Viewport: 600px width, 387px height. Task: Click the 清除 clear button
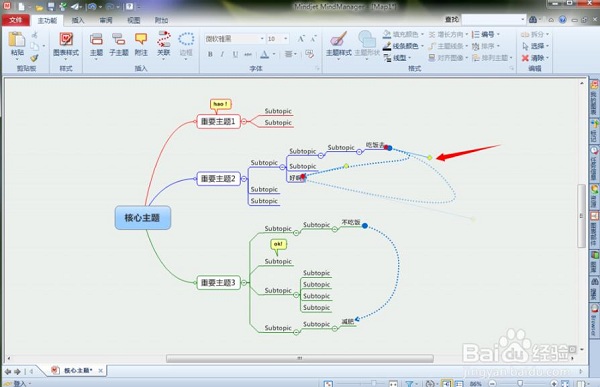(x=535, y=58)
